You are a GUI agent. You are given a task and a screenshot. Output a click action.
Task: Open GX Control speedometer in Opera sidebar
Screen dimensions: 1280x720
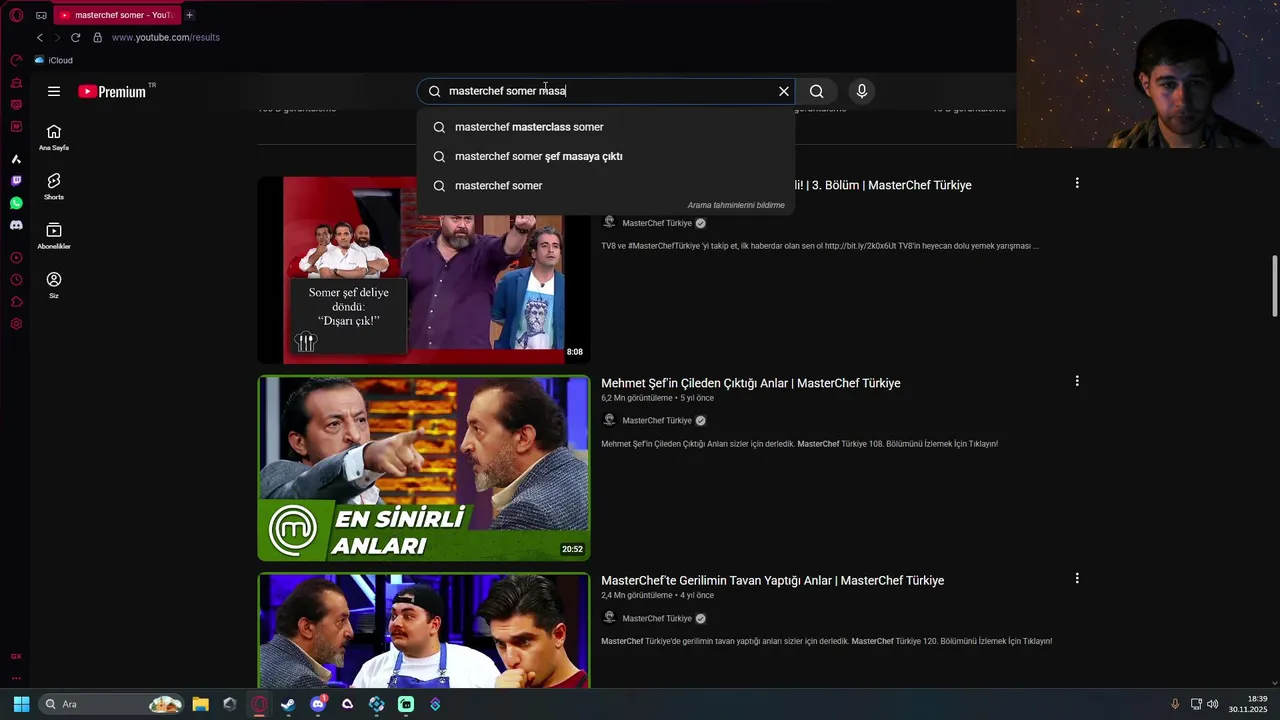[x=16, y=60]
